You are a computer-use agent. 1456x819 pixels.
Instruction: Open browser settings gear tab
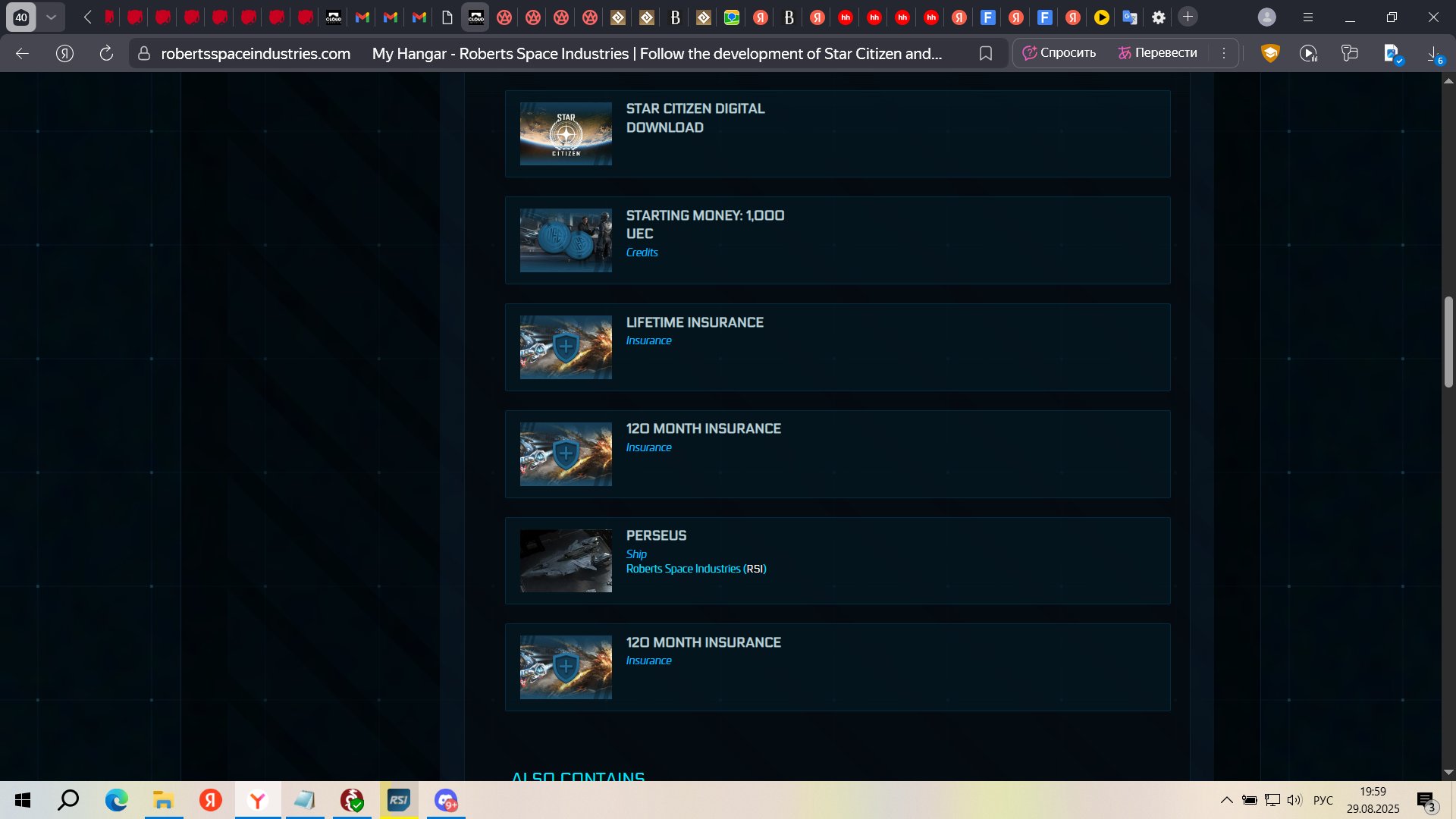click(1158, 17)
